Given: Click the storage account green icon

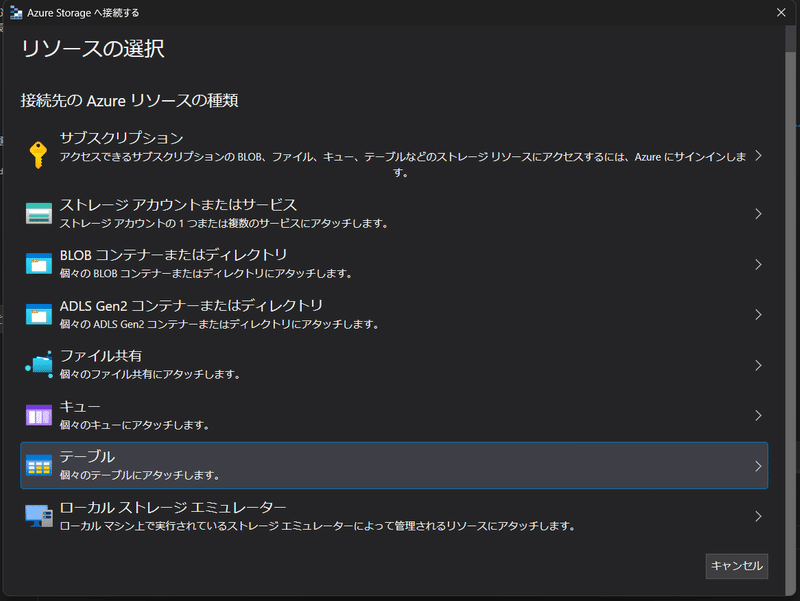Looking at the screenshot, I should tap(39, 213).
